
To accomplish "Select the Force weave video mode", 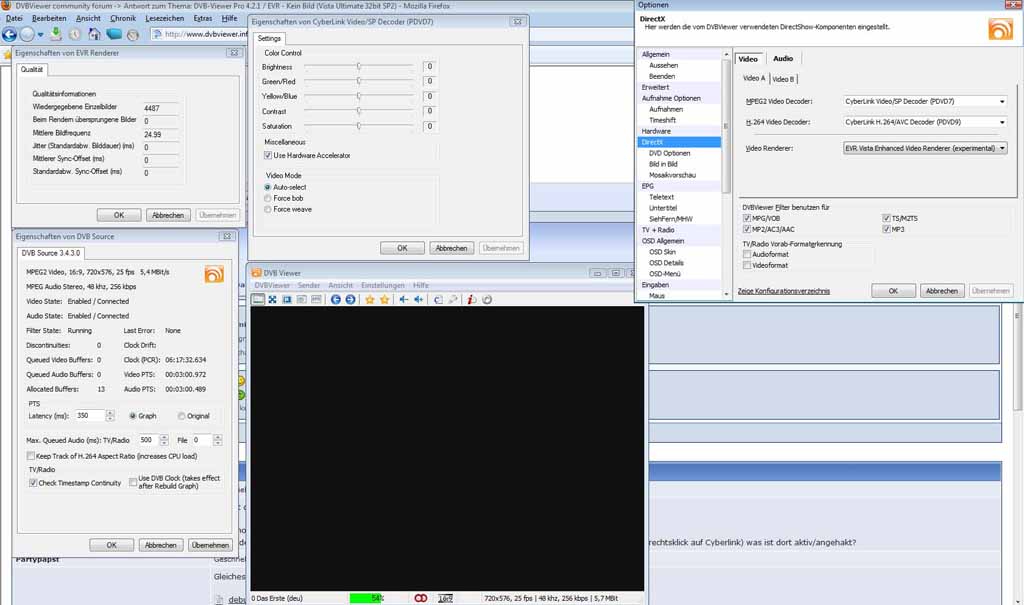I will [267, 209].
